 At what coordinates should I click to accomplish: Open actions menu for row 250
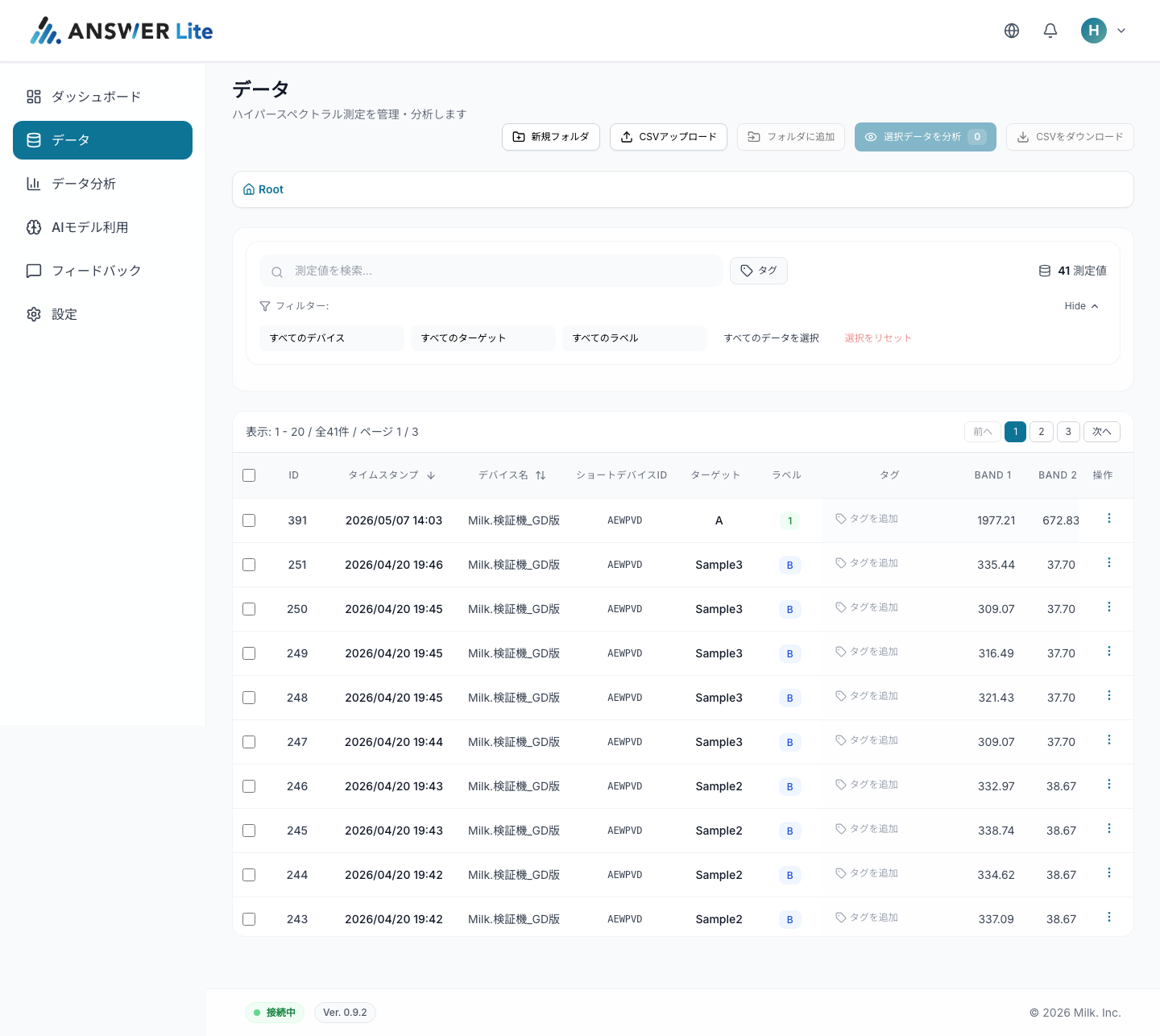coord(1109,607)
